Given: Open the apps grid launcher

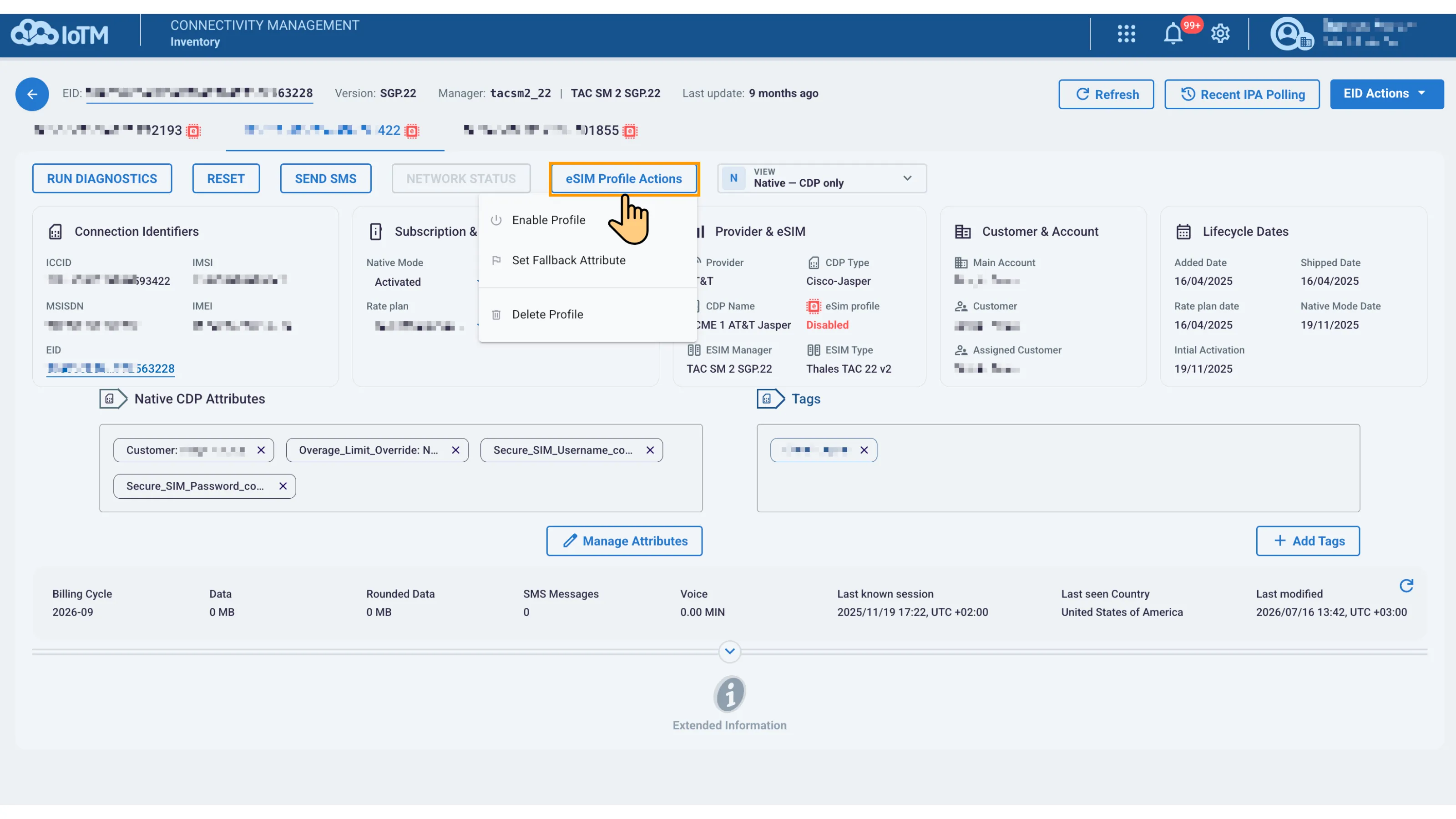Looking at the screenshot, I should pos(1126,34).
